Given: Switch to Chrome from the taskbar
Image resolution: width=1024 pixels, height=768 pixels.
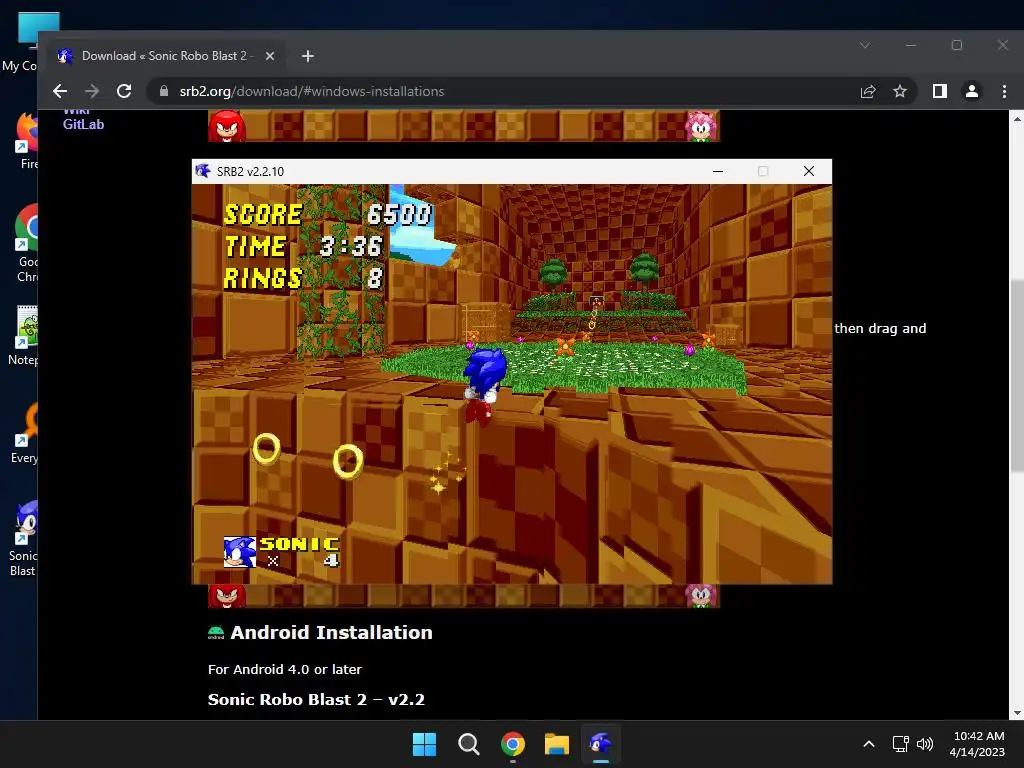Looking at the screenshot, I should [513, 744].
